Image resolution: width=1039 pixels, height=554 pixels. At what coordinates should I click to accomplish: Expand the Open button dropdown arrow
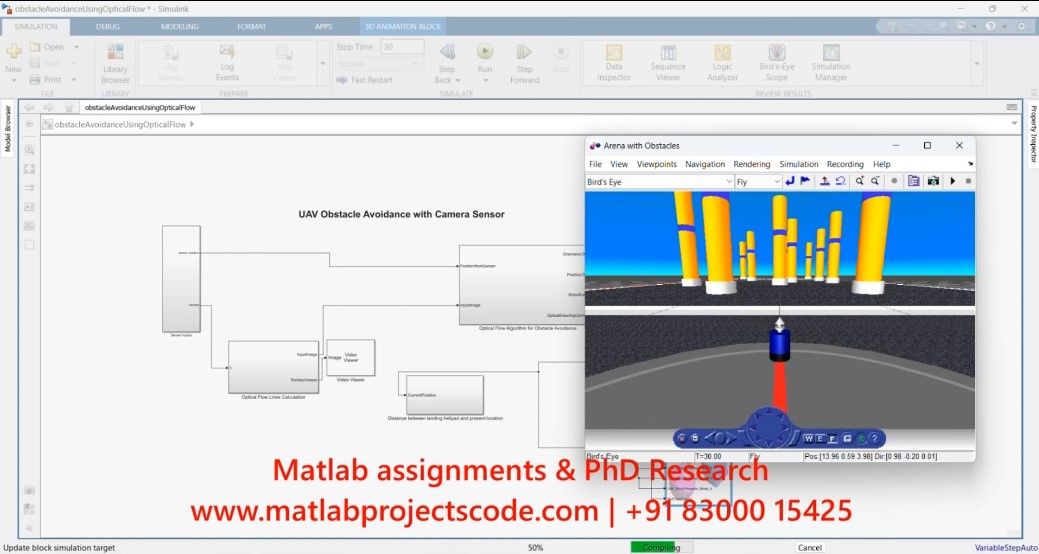pyautogui.click(x=76, y=47)
